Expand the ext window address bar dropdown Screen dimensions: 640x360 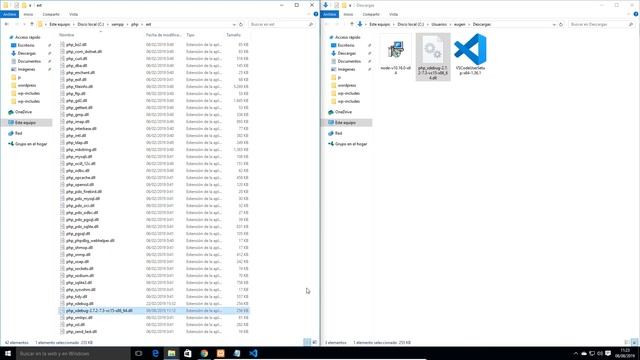[x=234, y=24]
